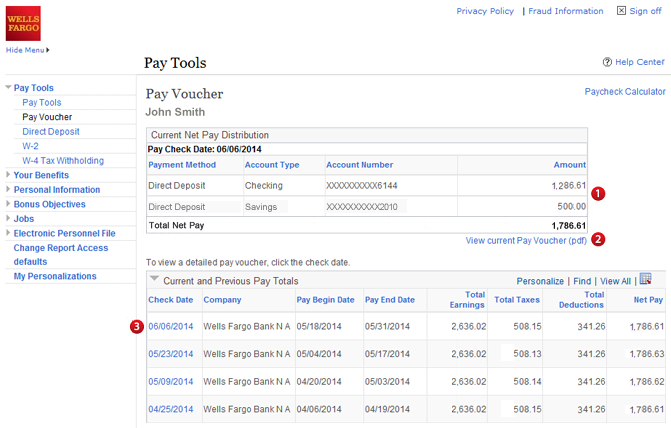Expand the Personal Information section
This screenshot has width=671, height=428.
point(8,189)
